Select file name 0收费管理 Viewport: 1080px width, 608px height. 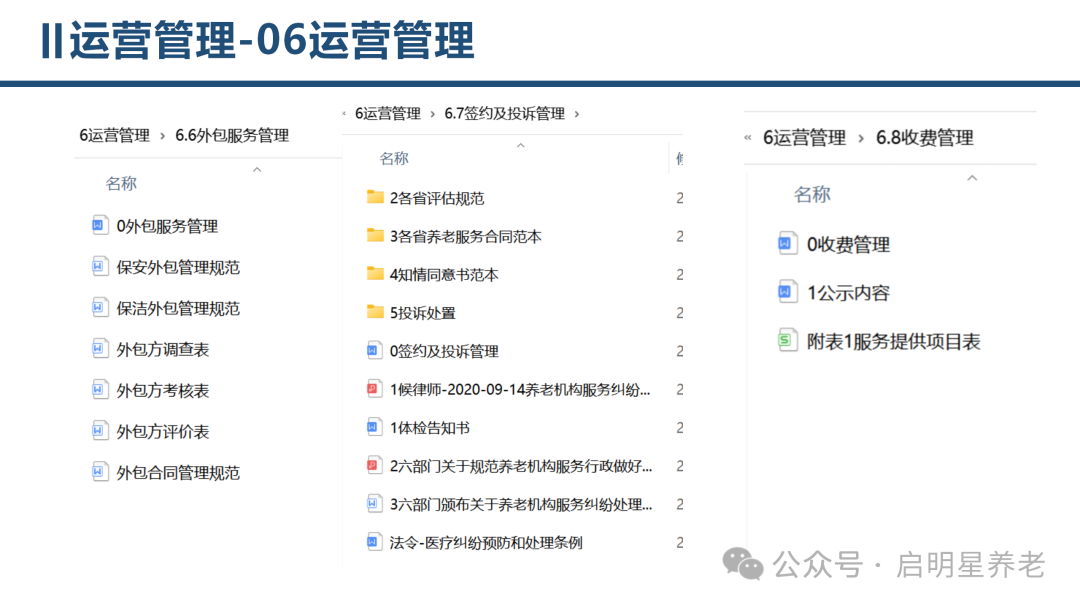848,245
